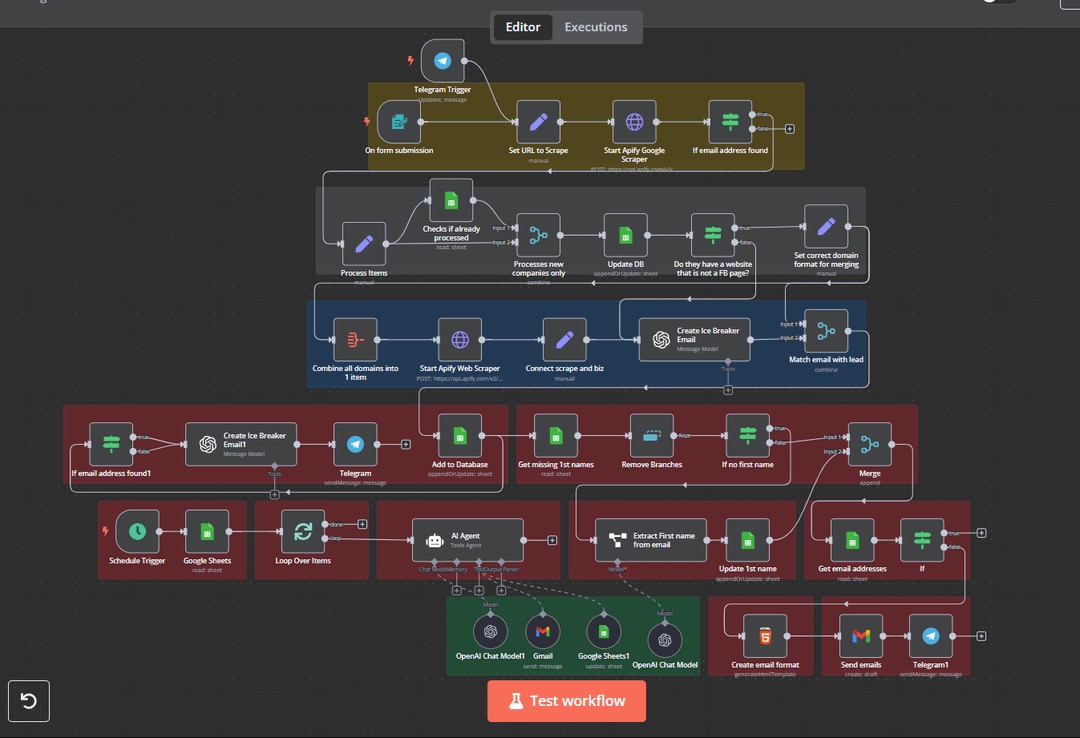Open the website not FB page If node

point(713,235)
